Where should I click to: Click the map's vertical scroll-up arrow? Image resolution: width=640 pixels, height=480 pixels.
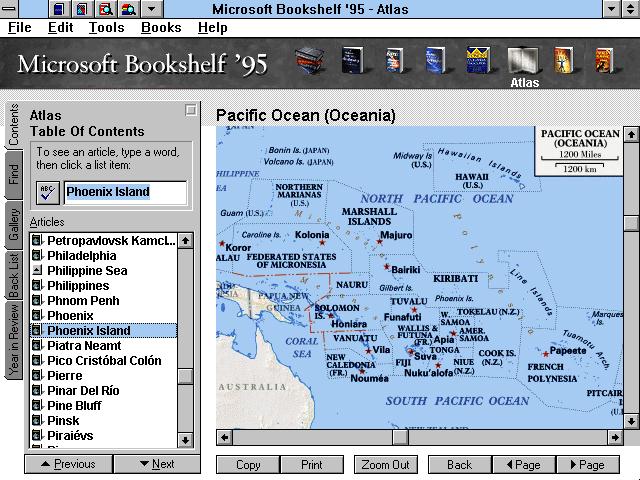point(631,134)
